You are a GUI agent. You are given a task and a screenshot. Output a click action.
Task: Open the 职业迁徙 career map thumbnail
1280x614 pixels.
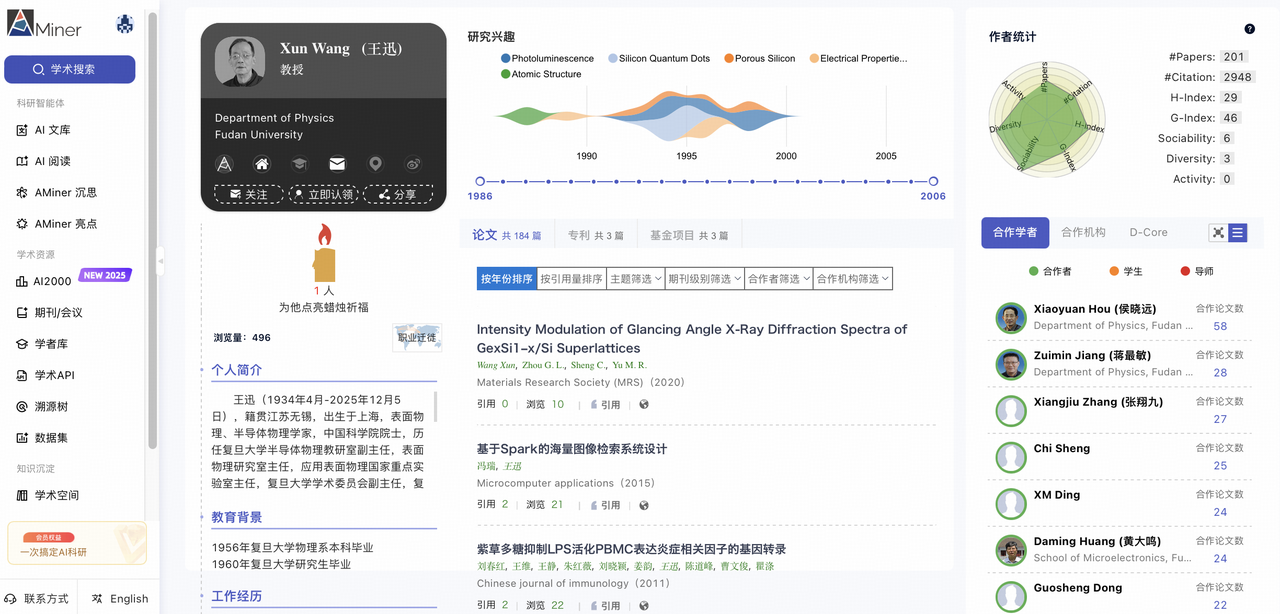tap(417, 338)
